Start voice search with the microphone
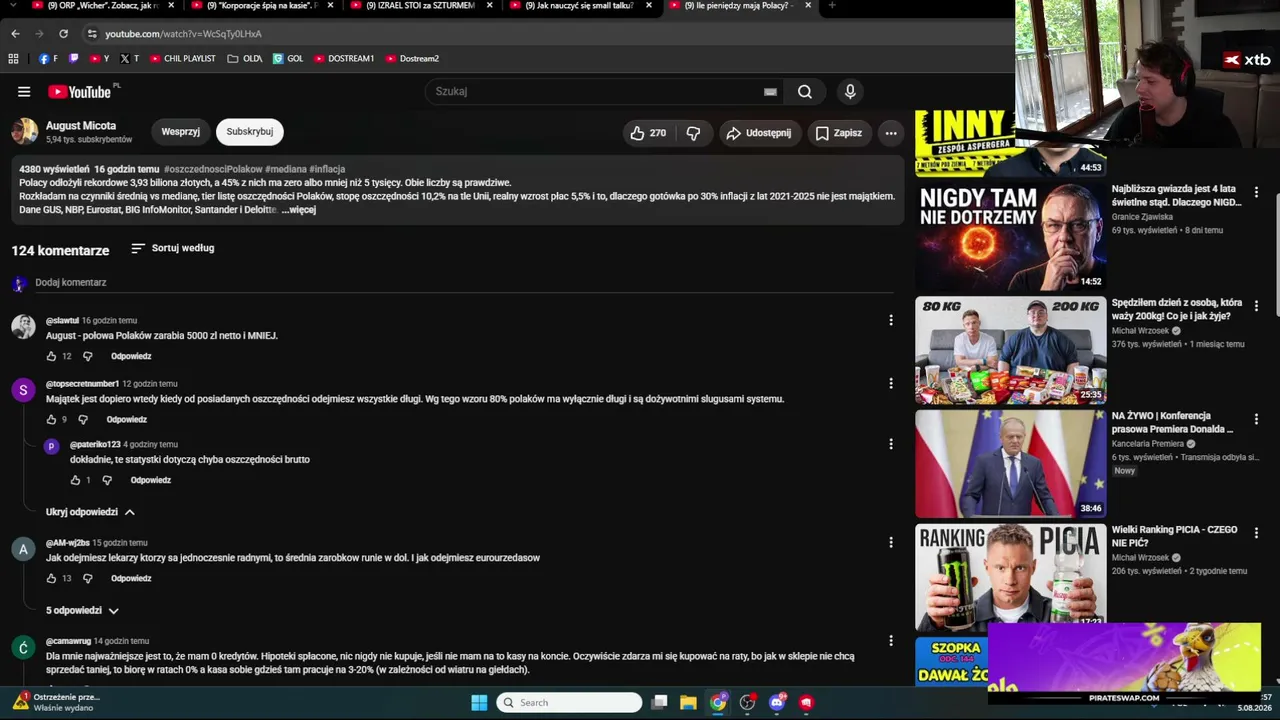 tap(850, 92)
